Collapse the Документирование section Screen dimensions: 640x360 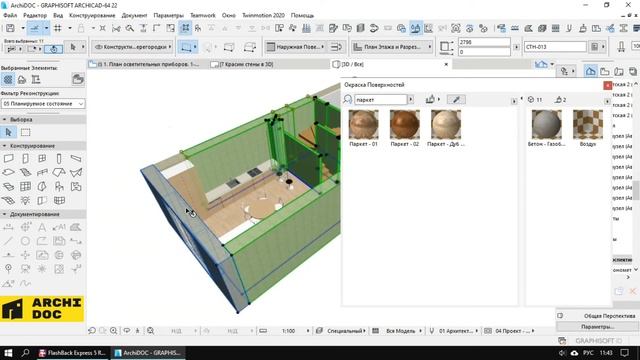pyautogui.click(x=42, y=214)
